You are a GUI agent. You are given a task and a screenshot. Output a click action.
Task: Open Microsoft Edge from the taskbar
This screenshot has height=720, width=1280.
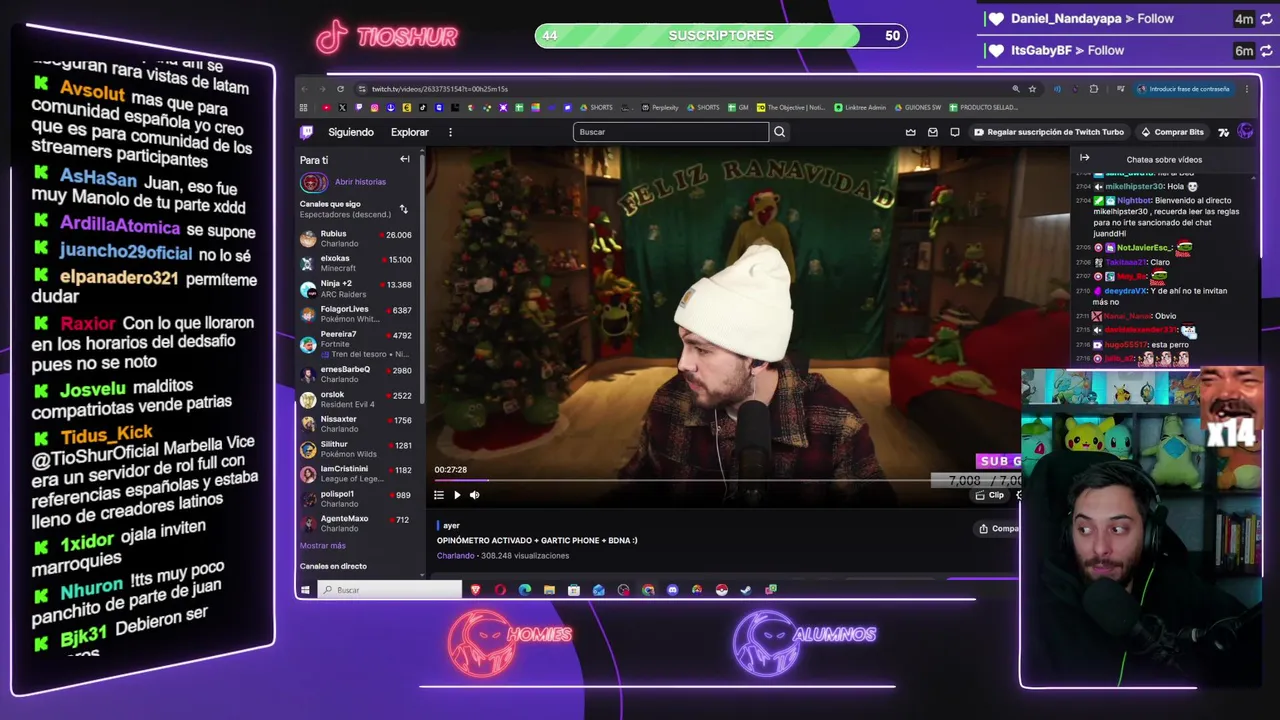pos(525,590)
